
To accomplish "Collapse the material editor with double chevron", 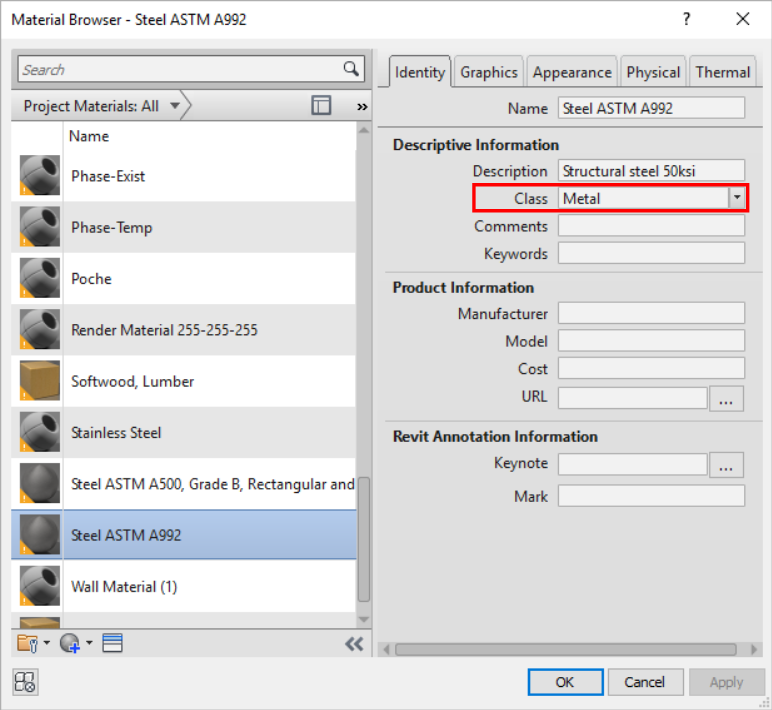I will (354, 644).
